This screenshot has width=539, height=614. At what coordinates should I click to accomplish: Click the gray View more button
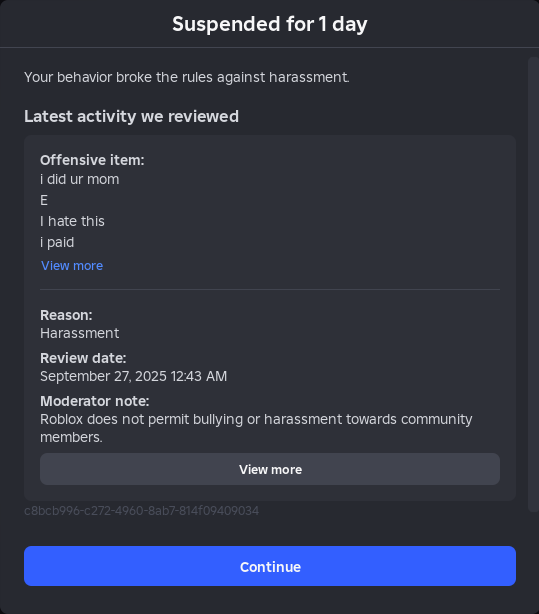tap(270, 469)
